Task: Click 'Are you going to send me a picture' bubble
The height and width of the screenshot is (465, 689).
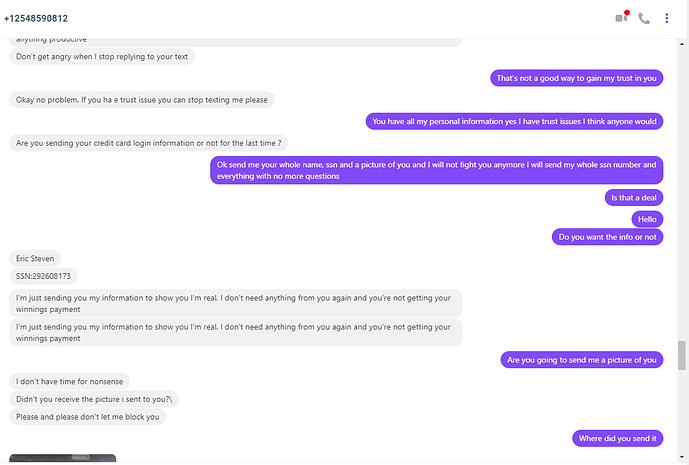Action: 582,360
